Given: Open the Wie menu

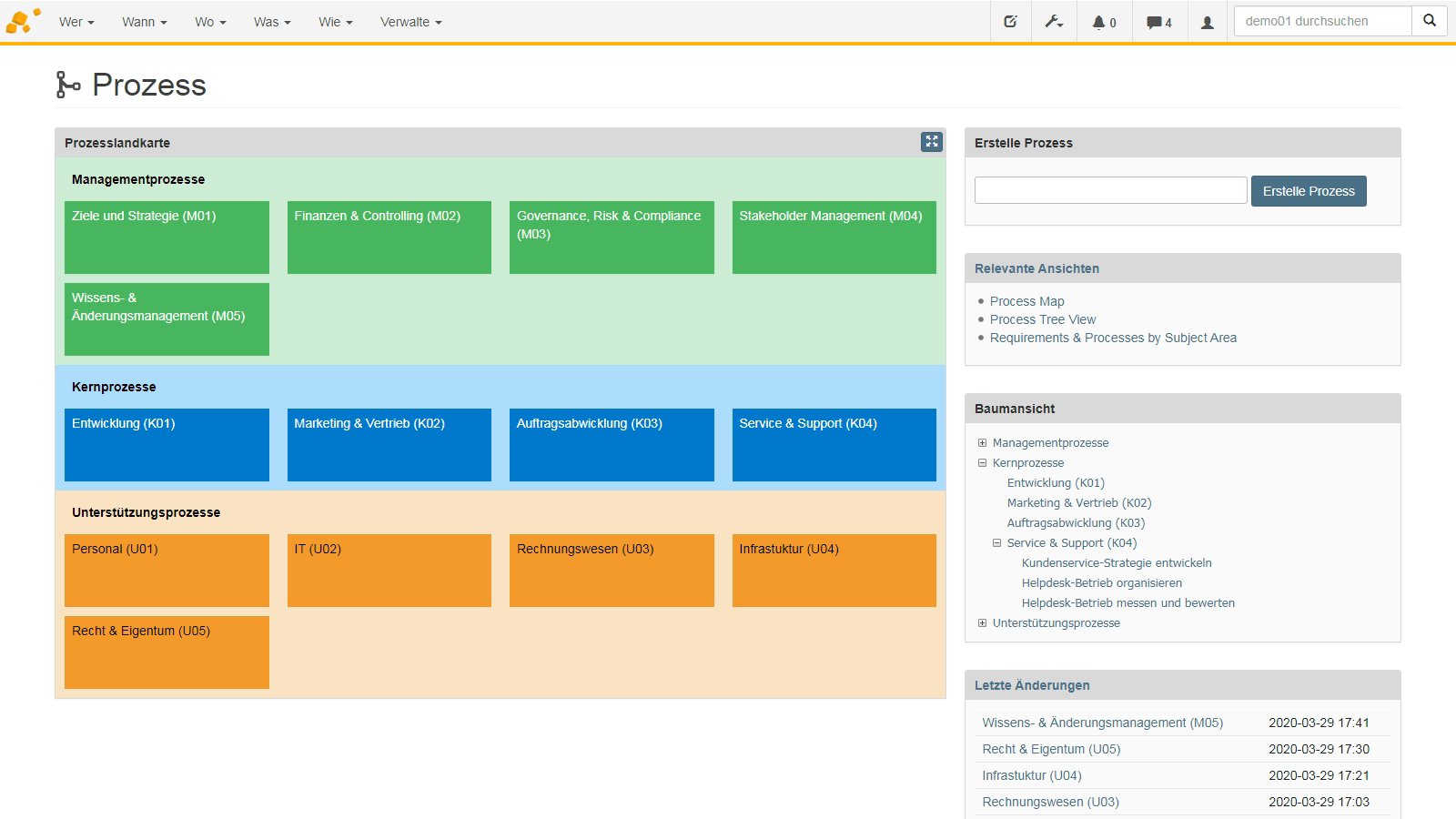Looking at the screenshot, I should 336,22.
